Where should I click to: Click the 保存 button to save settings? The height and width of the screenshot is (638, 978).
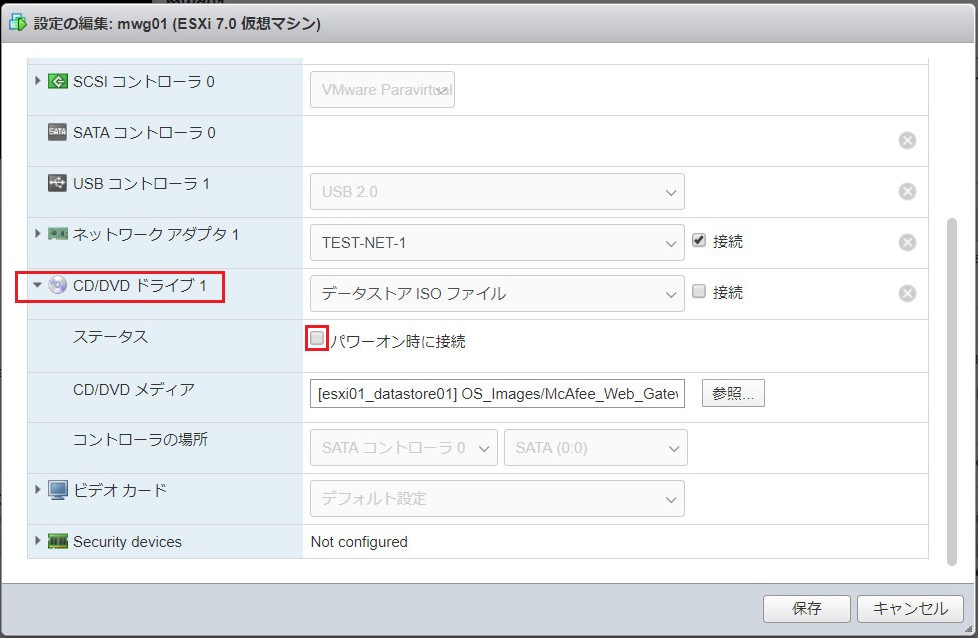(x=806, y=608)
